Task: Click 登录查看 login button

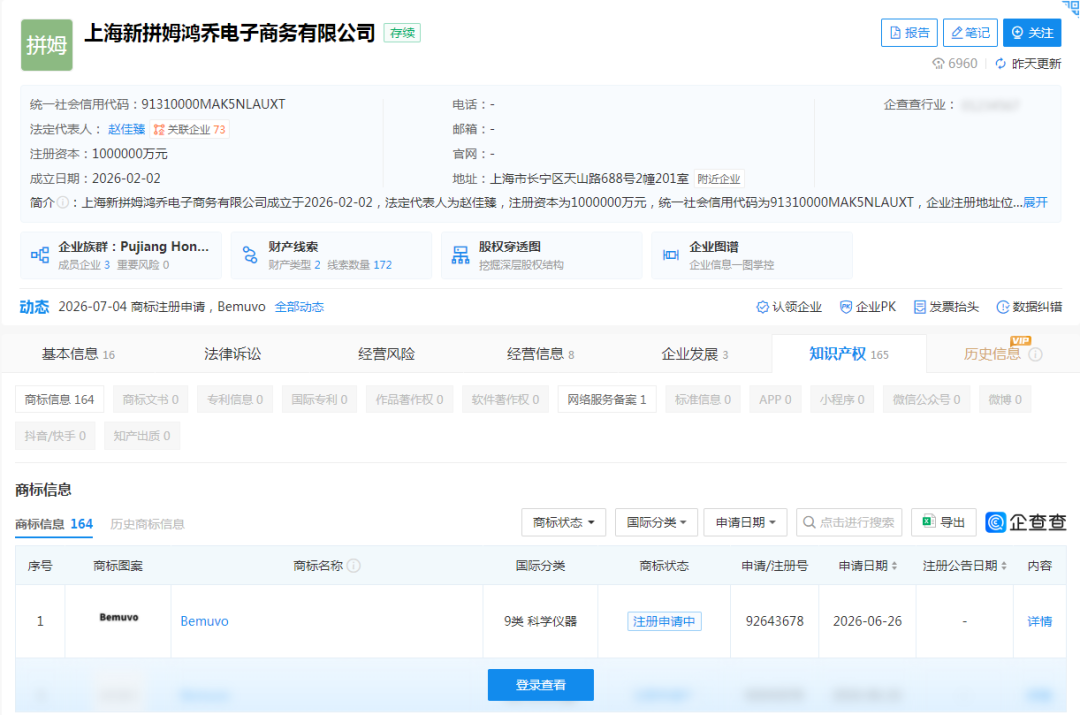Action: point(541,685)
